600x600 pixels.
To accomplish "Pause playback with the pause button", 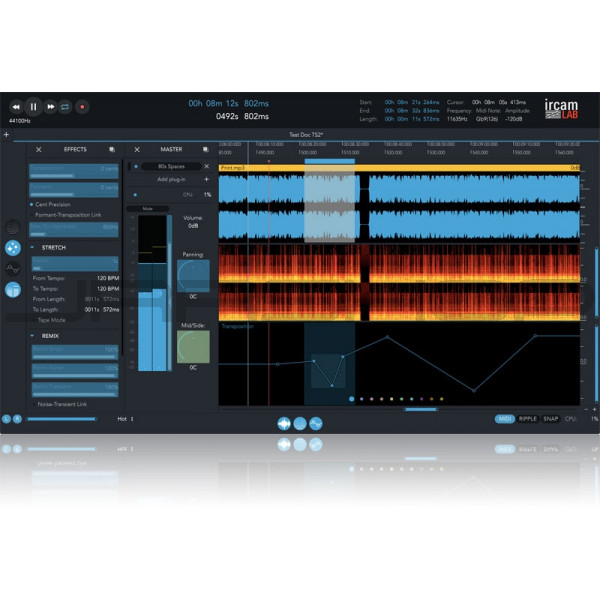I will point(33,106).
